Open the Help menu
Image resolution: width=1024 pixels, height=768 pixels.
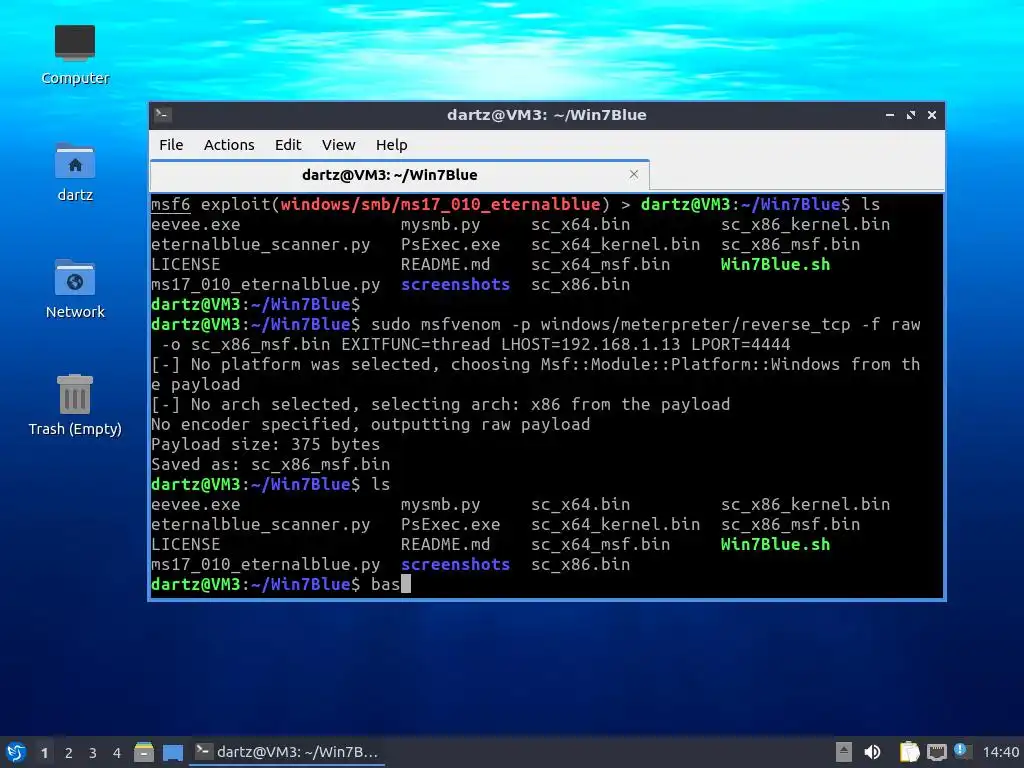(391, 145)
